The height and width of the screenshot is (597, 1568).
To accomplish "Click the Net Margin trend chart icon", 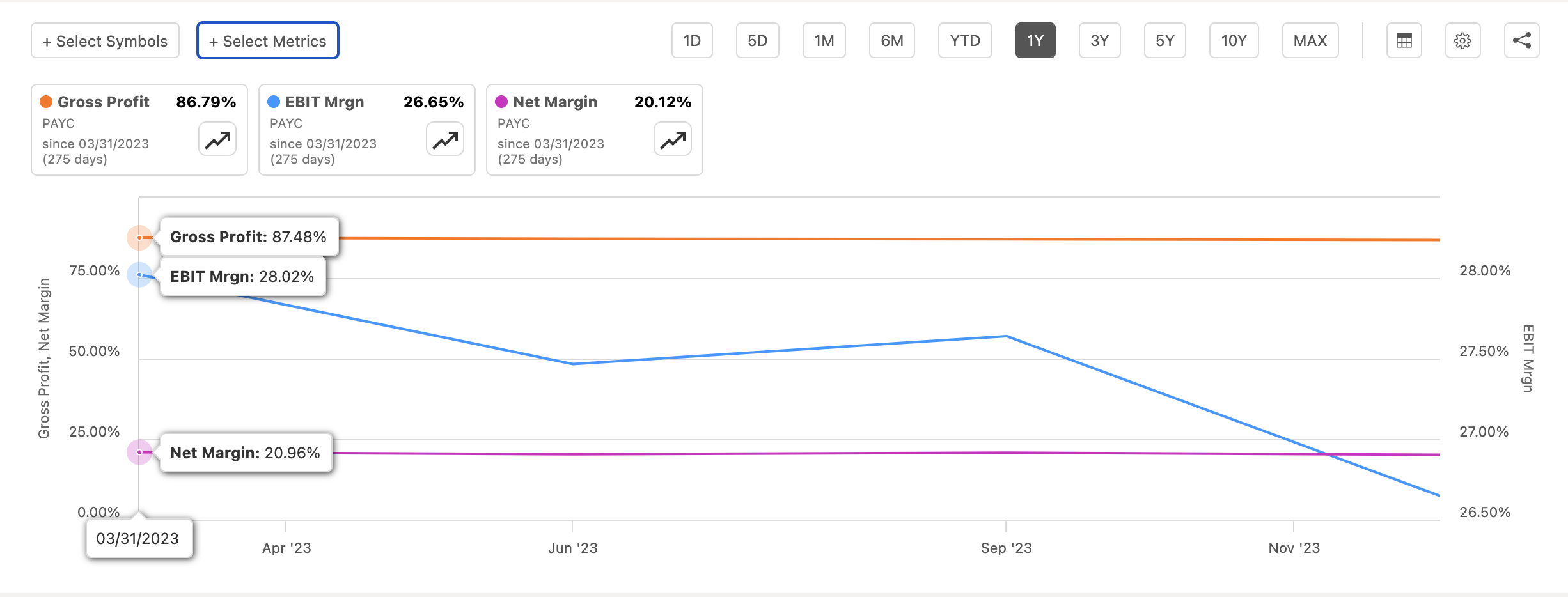I will pyautogui.click(x=672, y=139).
